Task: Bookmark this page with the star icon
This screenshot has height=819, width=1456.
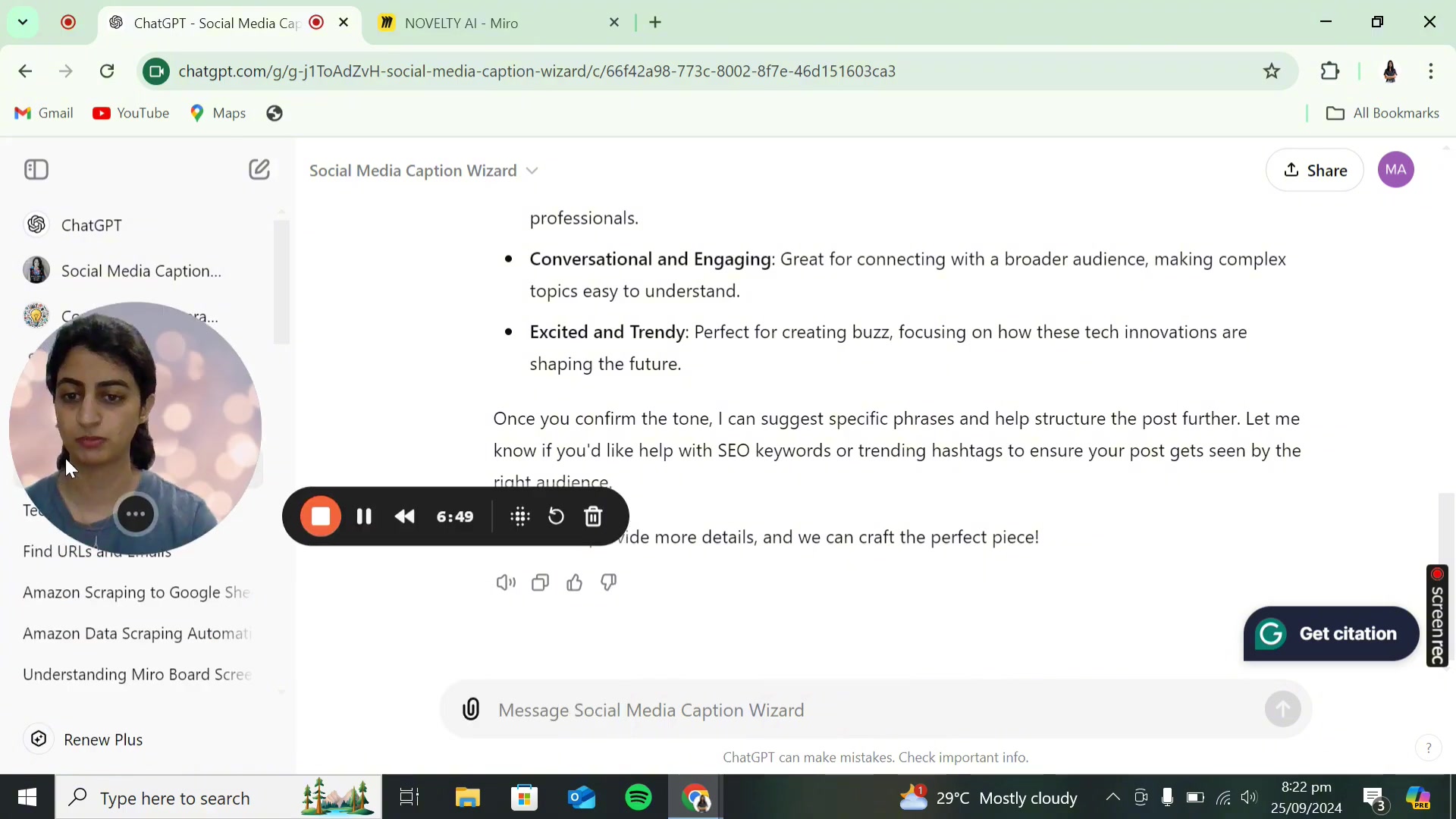Action: (1272, 71)
